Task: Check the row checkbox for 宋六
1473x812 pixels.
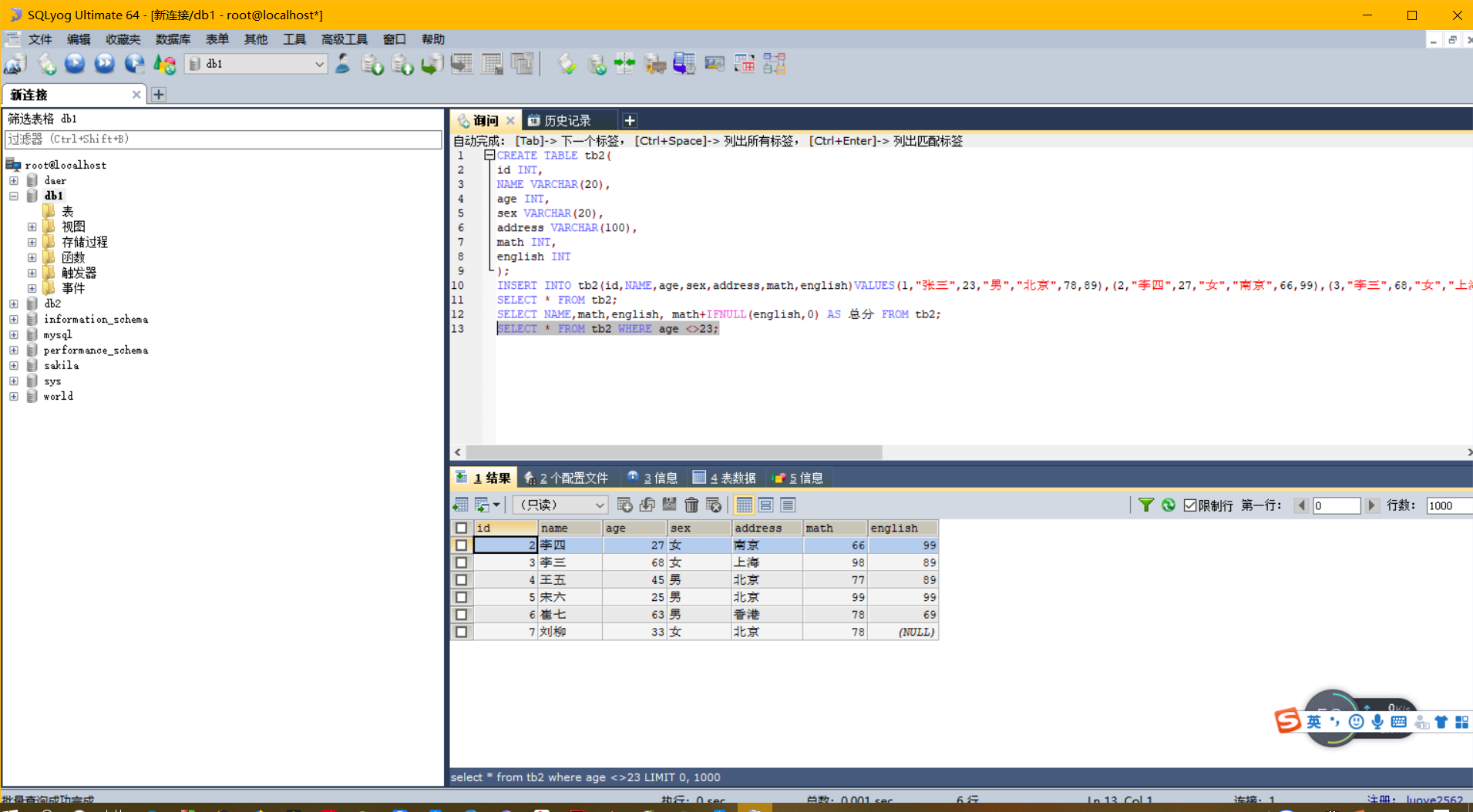Action: (461, 597)
